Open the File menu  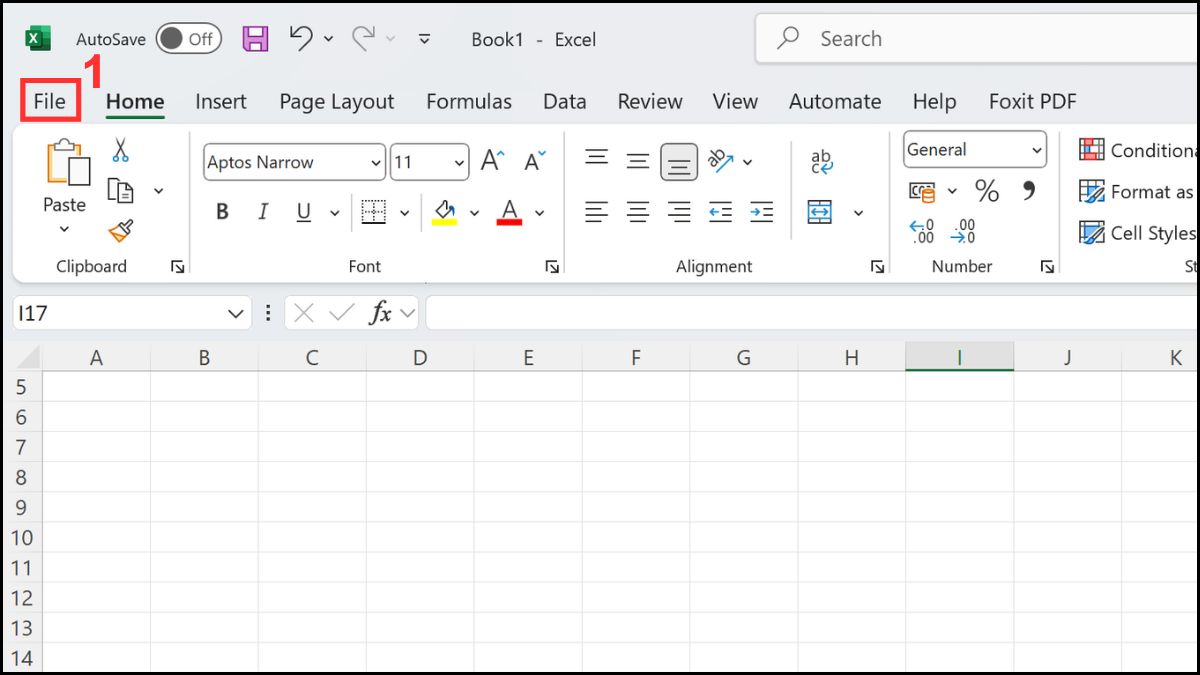coord(49,101)
